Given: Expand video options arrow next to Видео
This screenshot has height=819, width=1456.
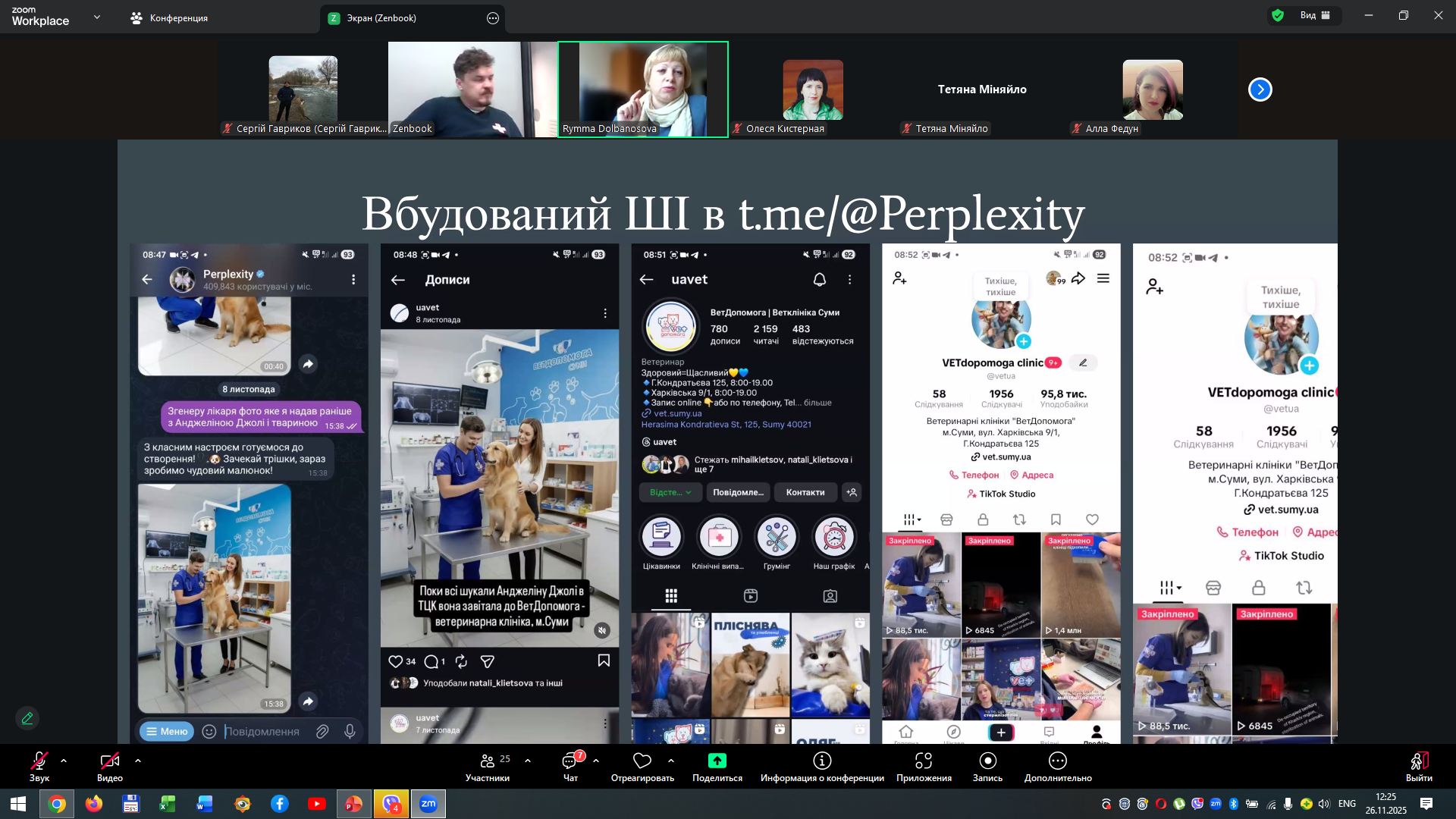Looking at the screenshot, I should point(138,760).
